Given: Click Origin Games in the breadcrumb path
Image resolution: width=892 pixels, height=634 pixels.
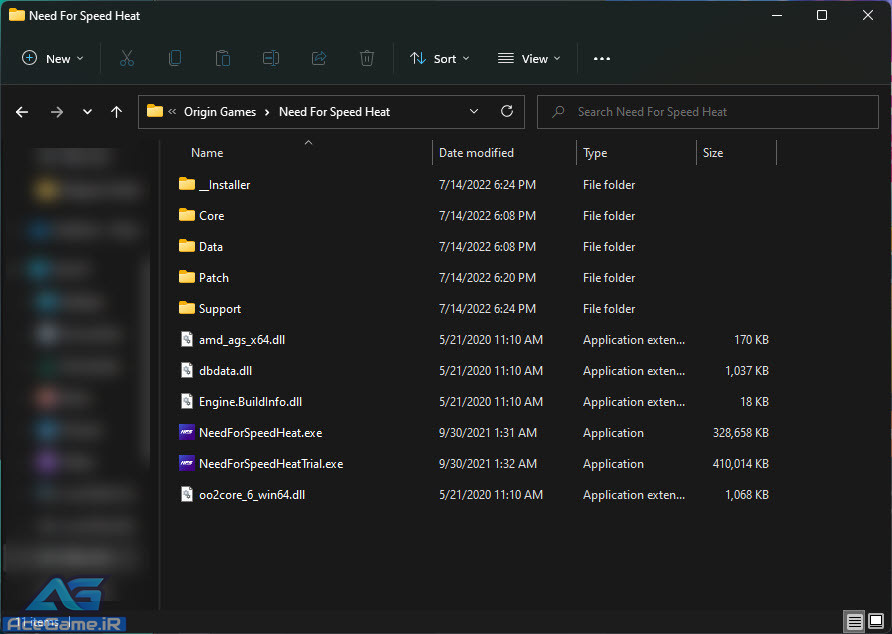Looking at the screenshot, I should 220,112.
